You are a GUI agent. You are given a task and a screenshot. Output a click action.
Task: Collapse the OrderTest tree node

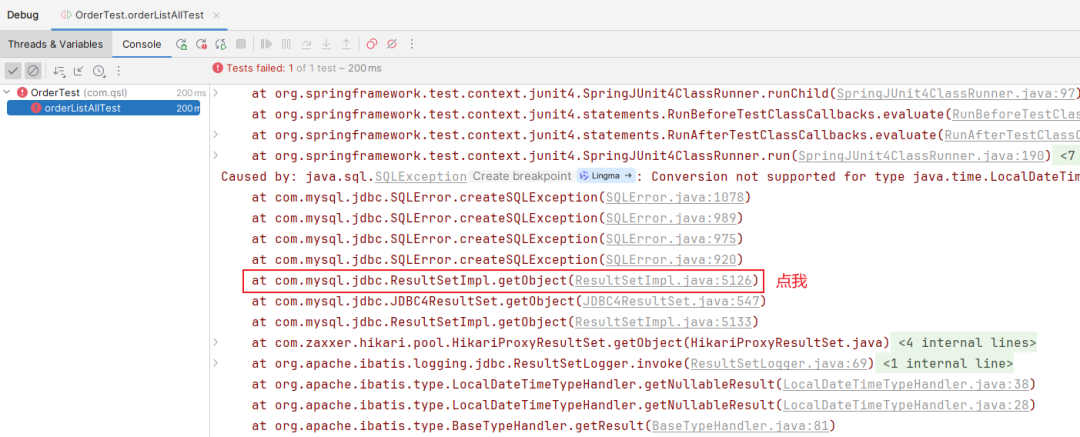tap(7, 92)
